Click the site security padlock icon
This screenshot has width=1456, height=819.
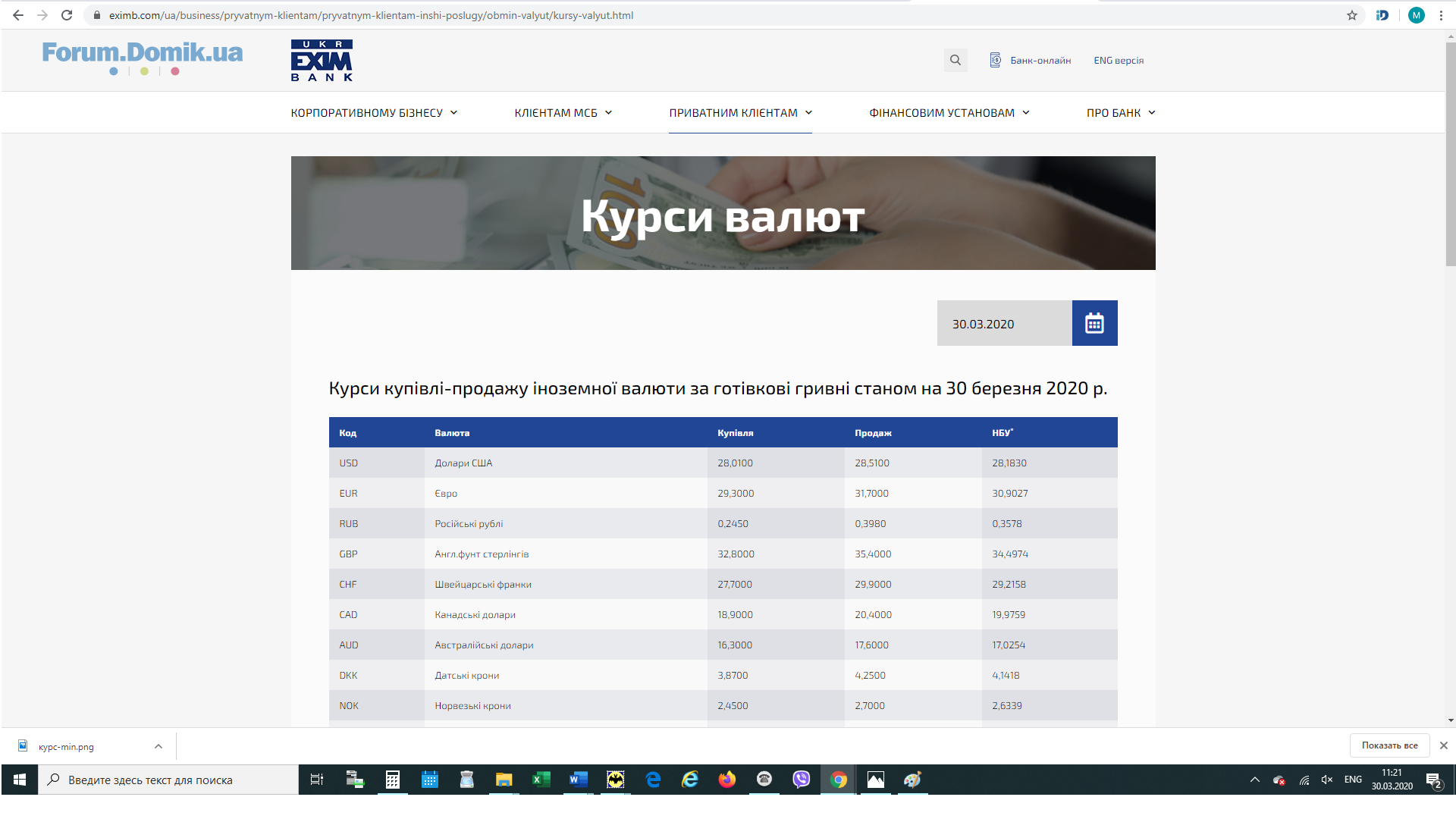(97, 15)
